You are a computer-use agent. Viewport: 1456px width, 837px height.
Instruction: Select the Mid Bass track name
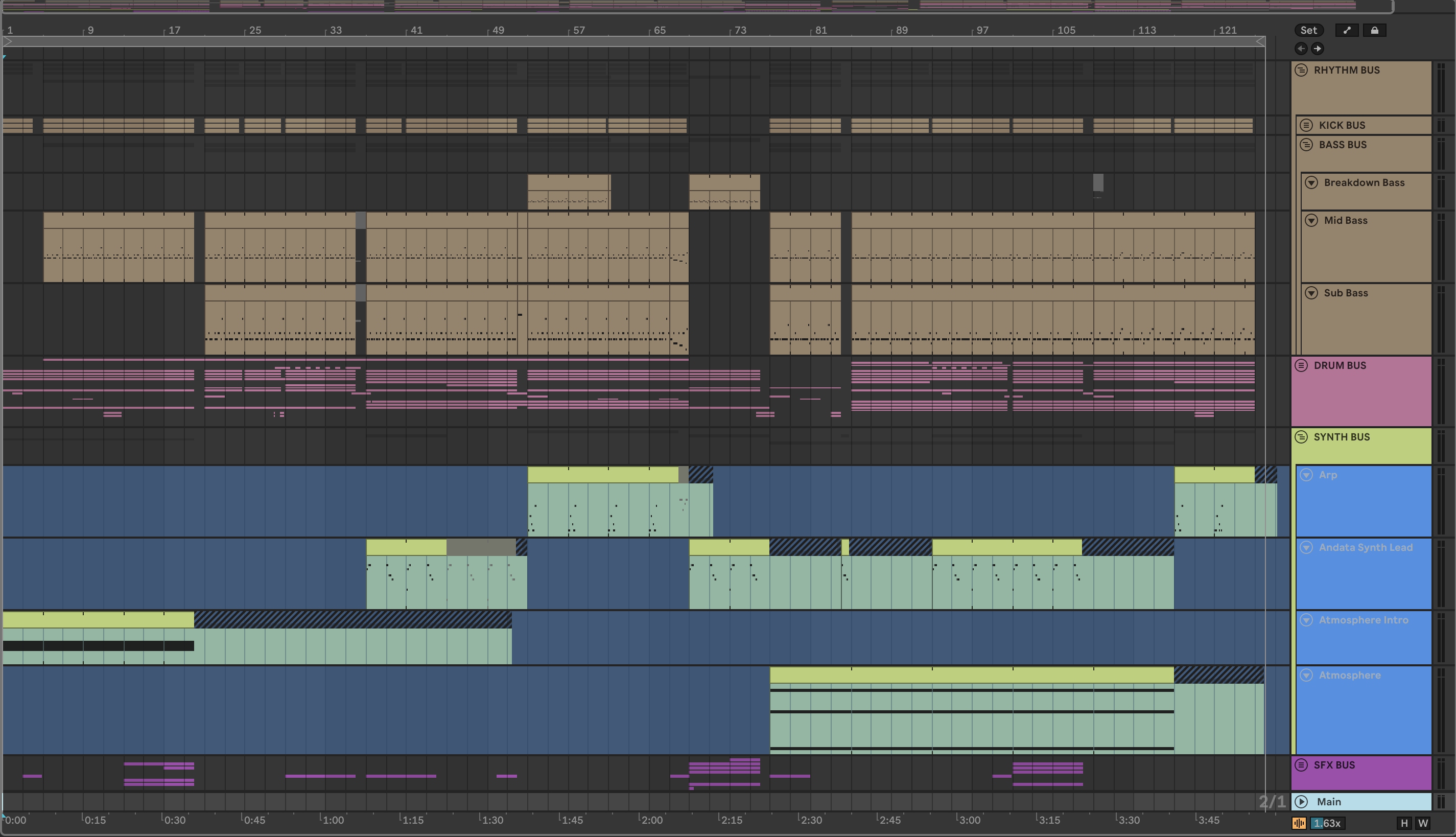(x=1345, y=221)
